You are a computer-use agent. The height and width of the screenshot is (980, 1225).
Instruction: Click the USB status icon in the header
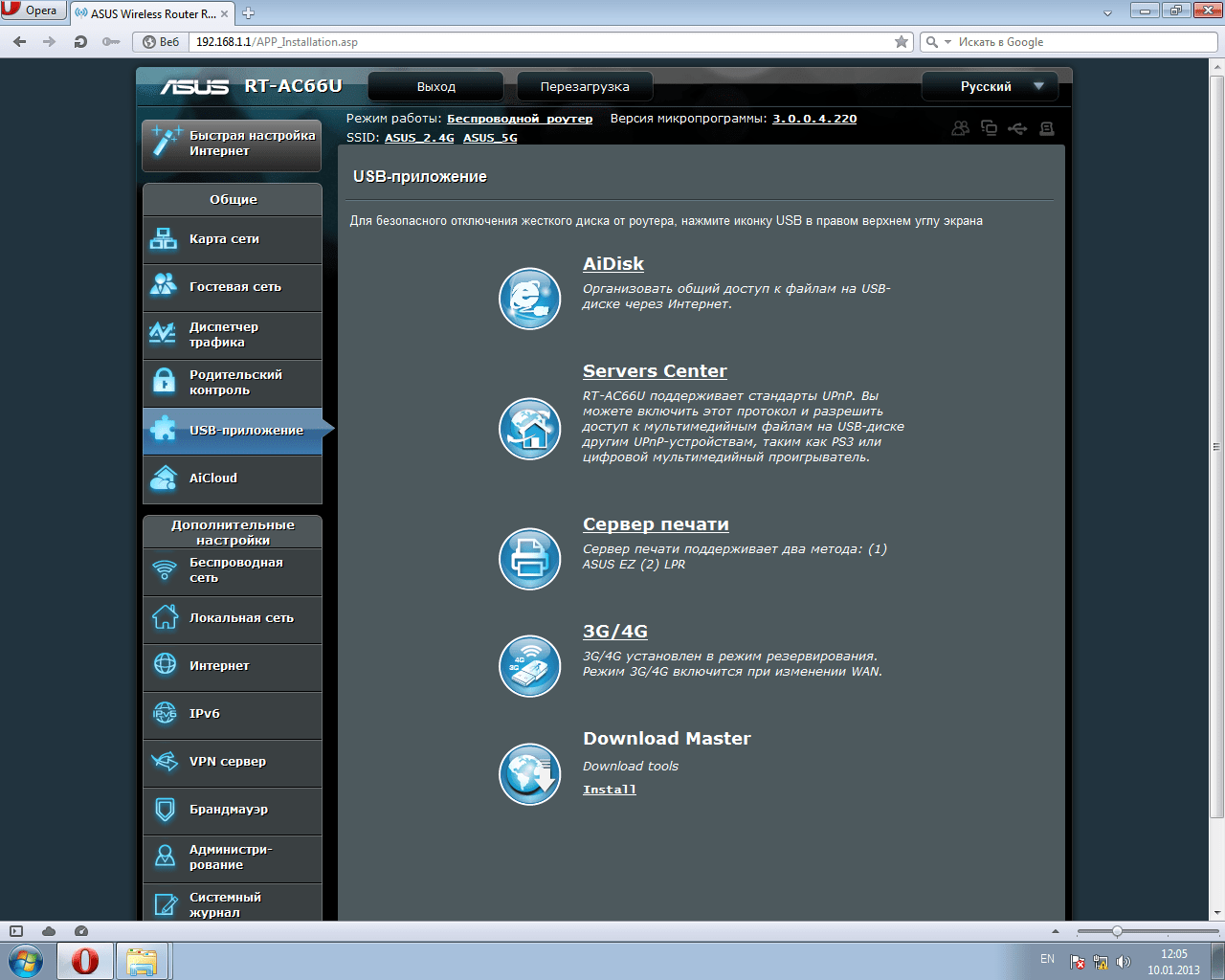click(x=1017, y=128)
